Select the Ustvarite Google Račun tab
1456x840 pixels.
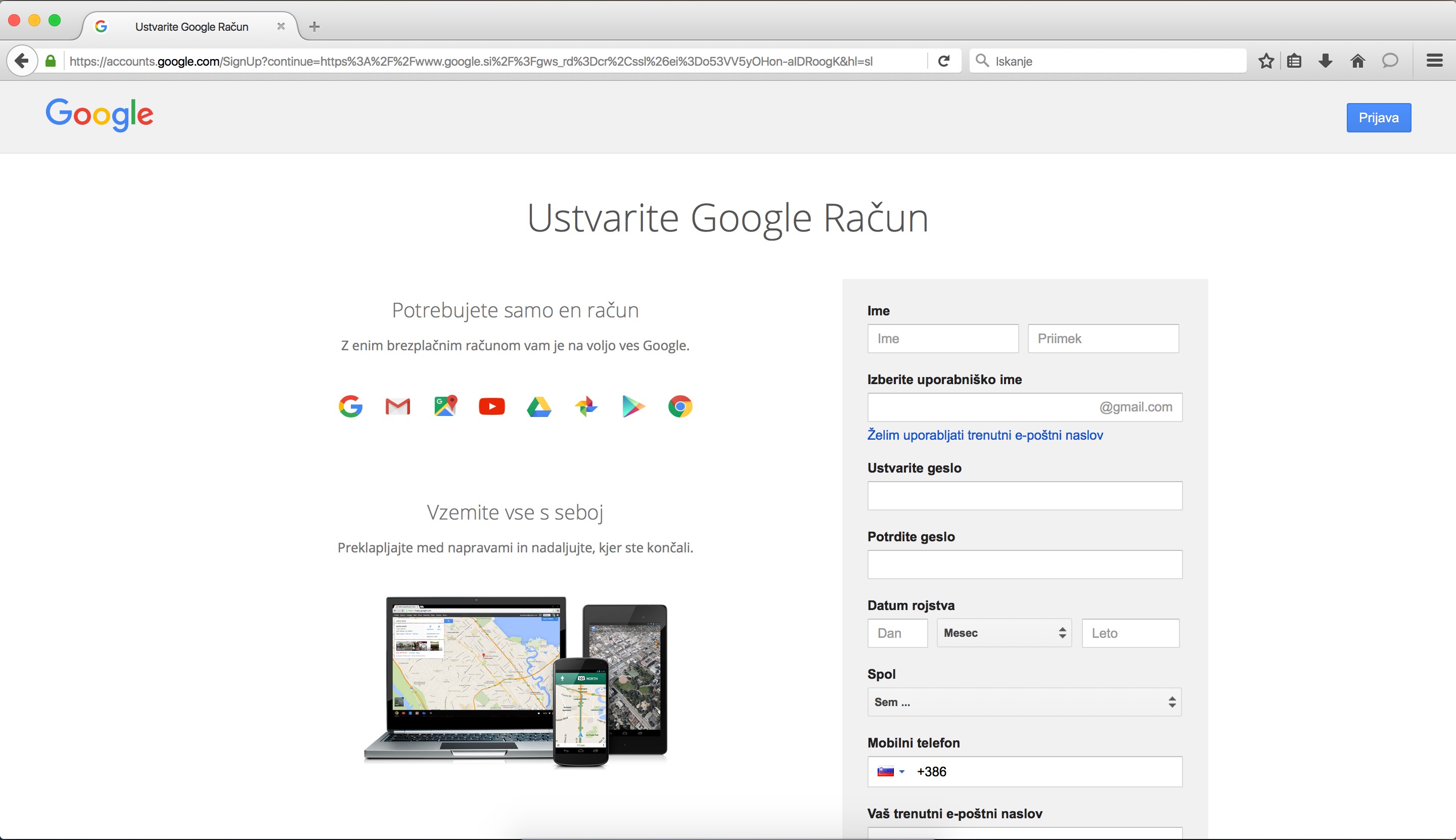(191, 26)
